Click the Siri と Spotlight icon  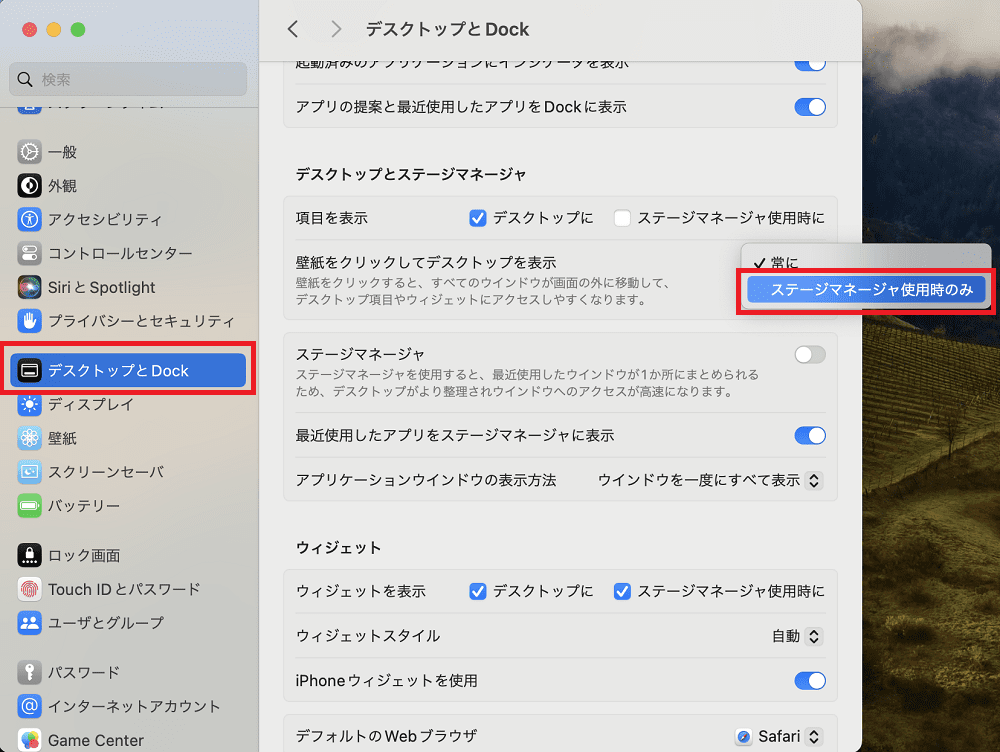click(x=29, y=287)
